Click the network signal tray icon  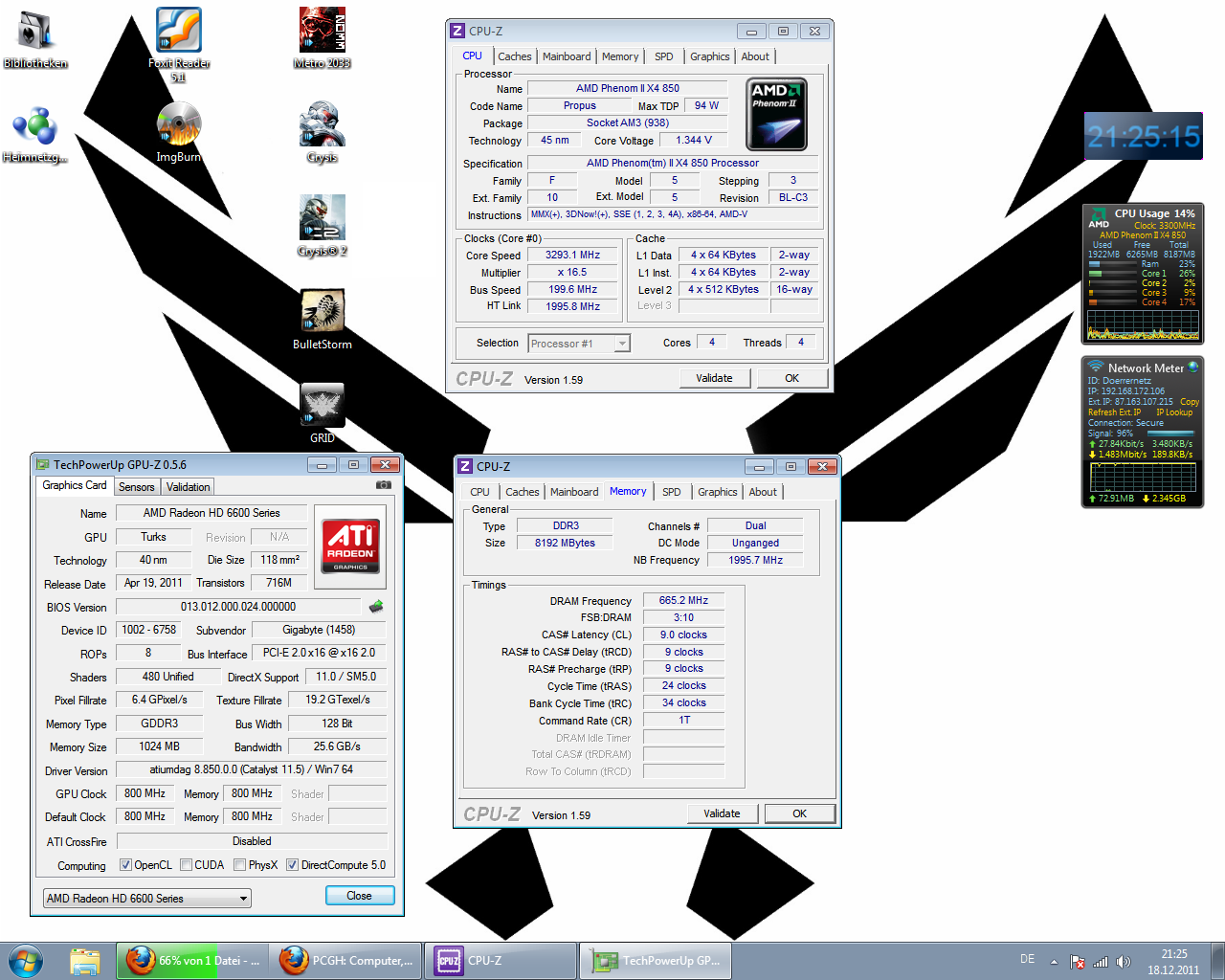click(x=1101, y=962)
